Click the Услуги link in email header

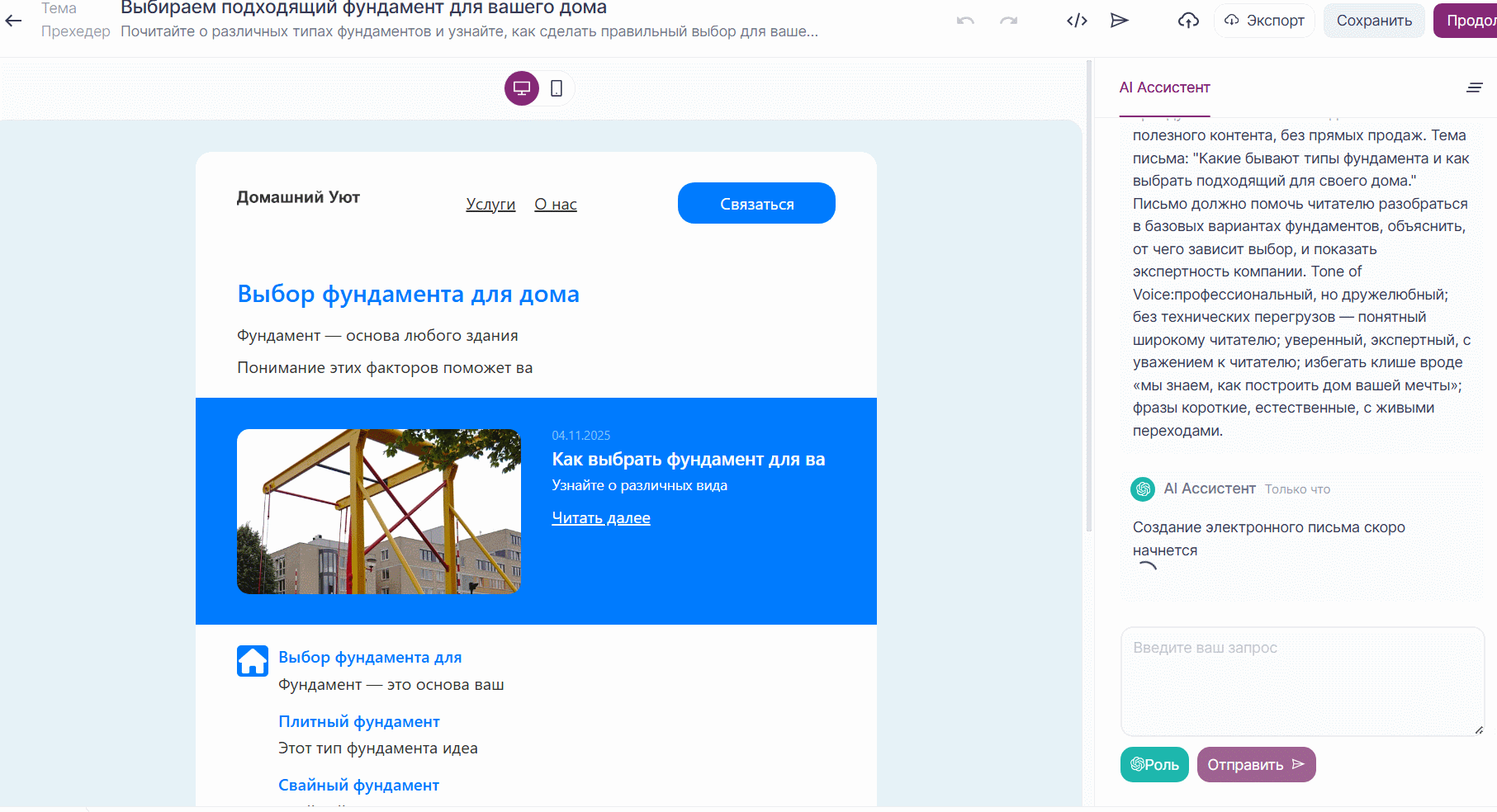click(x=490, y=204)
